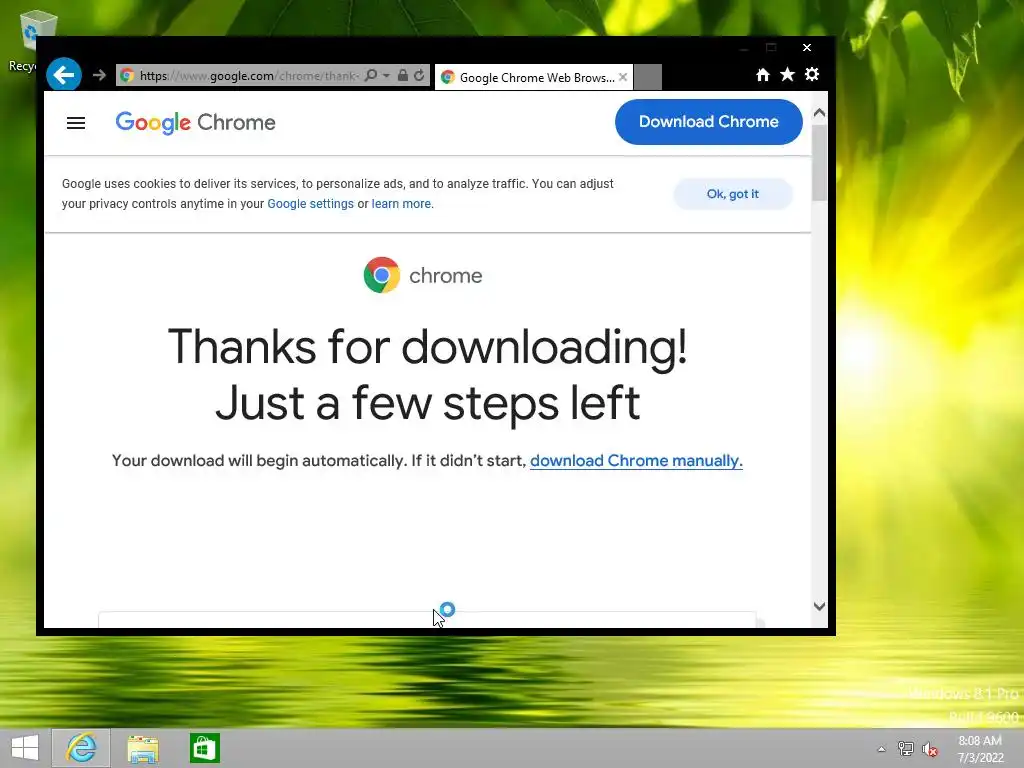Open a new blank tab

point(648,77)
